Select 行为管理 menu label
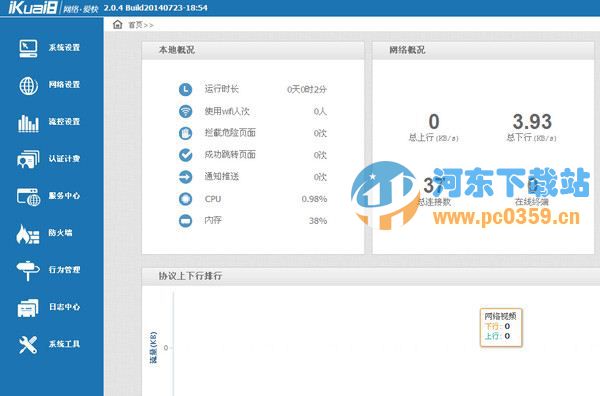The image size is (600, 396). coord(64,270)
